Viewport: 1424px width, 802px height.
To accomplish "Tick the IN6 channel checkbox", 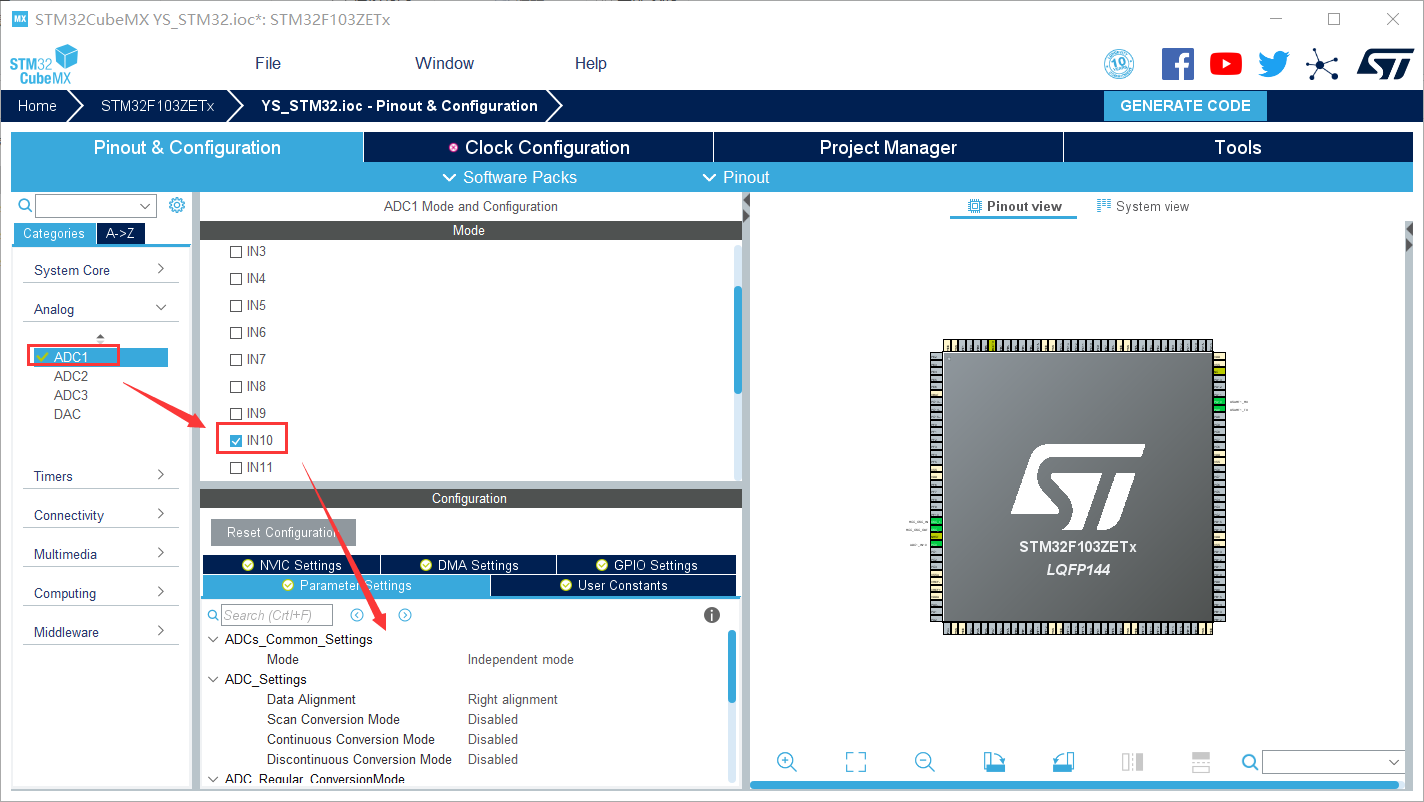I will 236,332.
